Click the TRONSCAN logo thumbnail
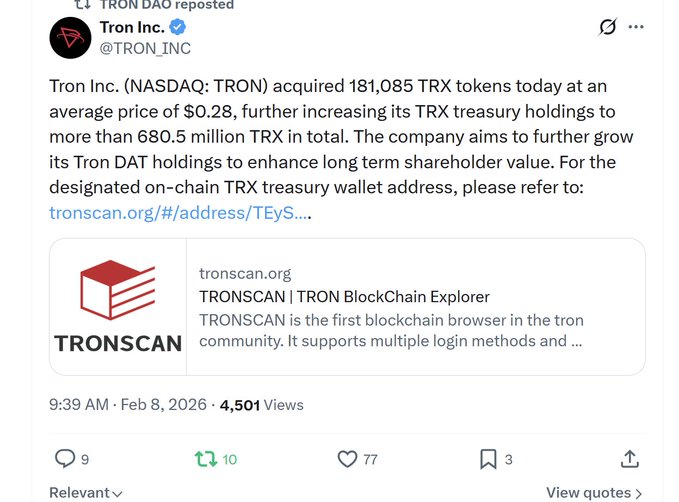This screenshot has width=679, height=502. point(118,307)
